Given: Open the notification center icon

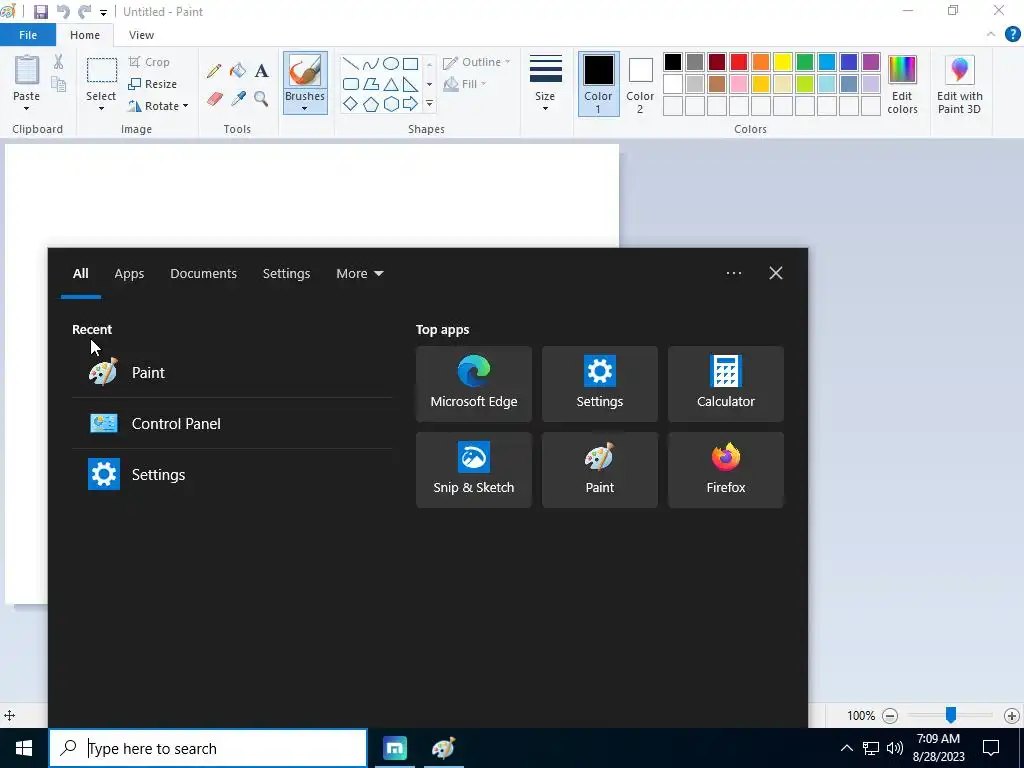Looking at the screenshot, I should (991, 748).
